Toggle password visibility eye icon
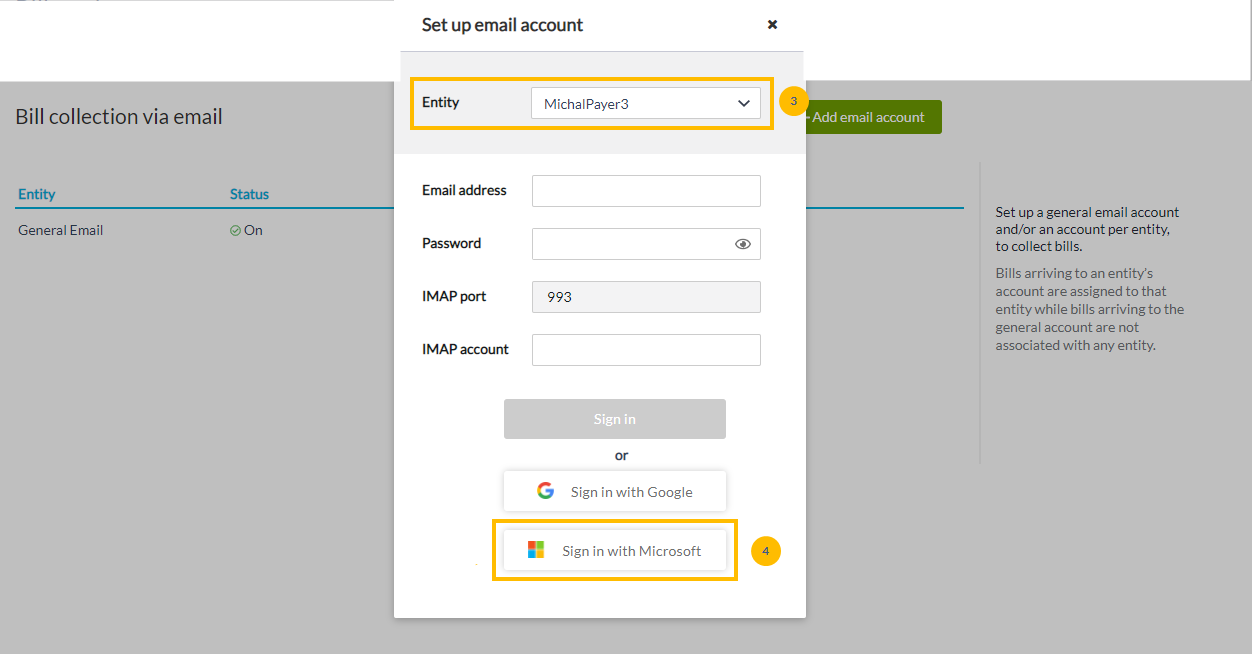The height and width of the screenshot is (654, 1252). pos(742,244)
